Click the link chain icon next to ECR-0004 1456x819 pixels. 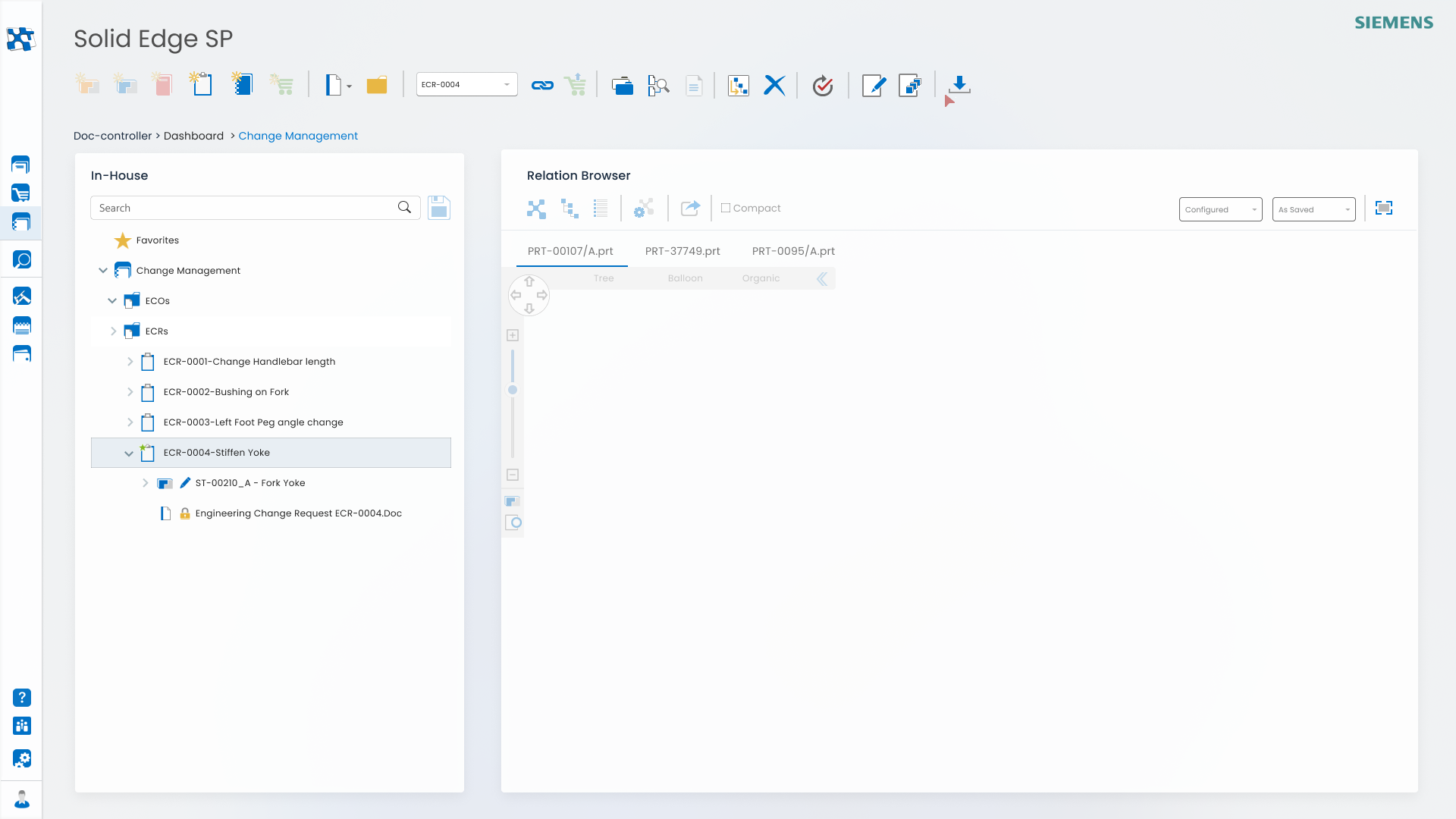point(542,85)
